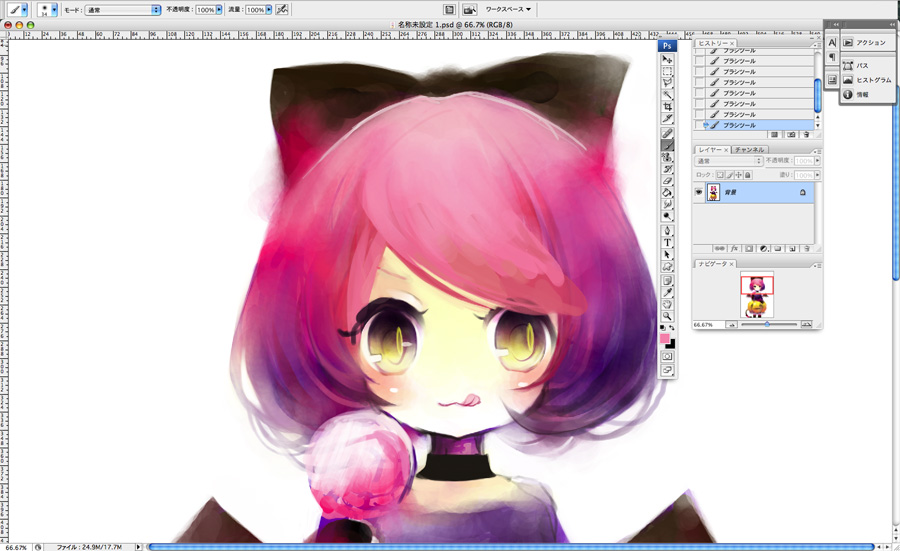Create new snapshot in History panel

[x=792, y=134]
